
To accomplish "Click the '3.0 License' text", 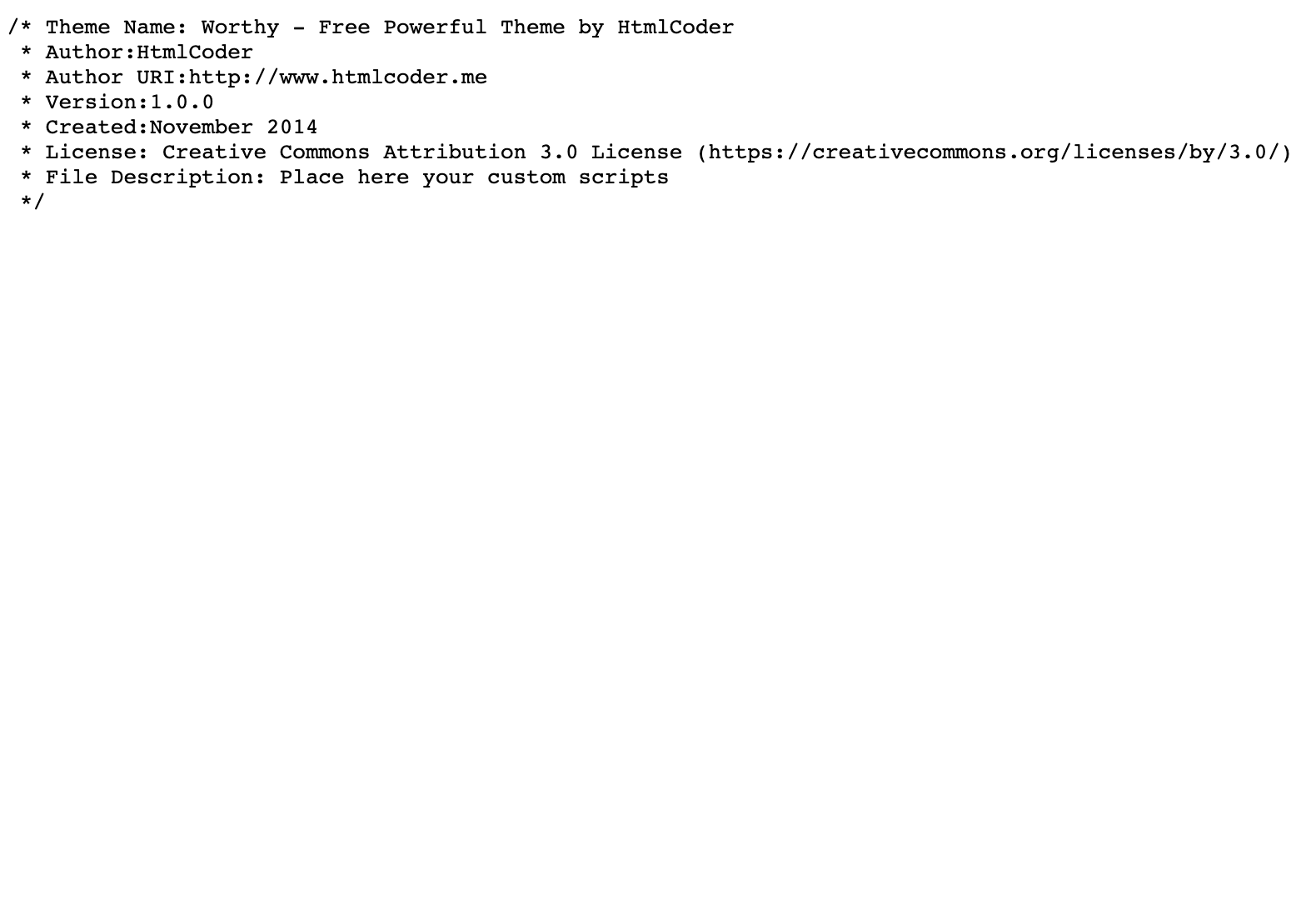I will click(611, 152).
